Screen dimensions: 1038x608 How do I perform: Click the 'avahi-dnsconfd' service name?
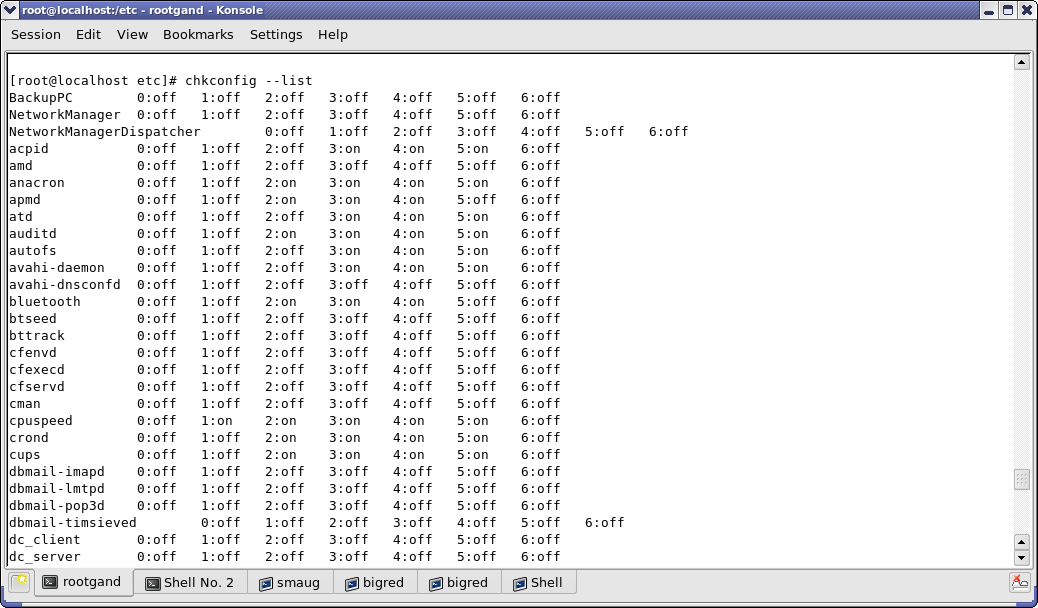[64, 285]
